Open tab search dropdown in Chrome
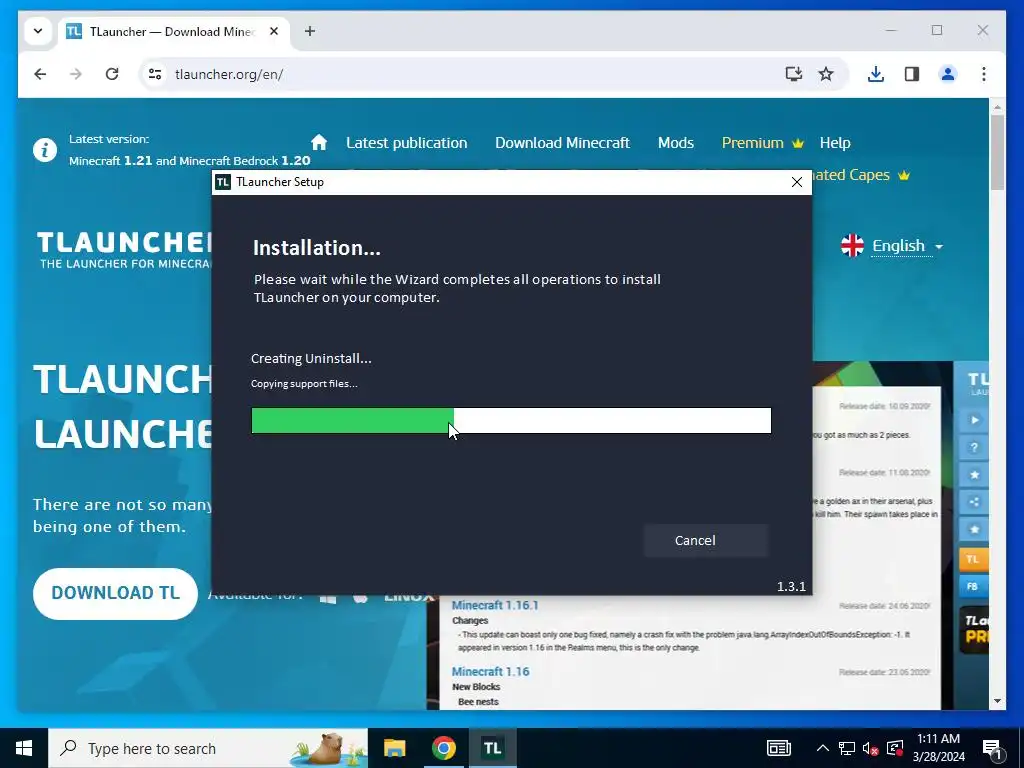The height and width of the screenshot is (768, 1024). point(38,31)
